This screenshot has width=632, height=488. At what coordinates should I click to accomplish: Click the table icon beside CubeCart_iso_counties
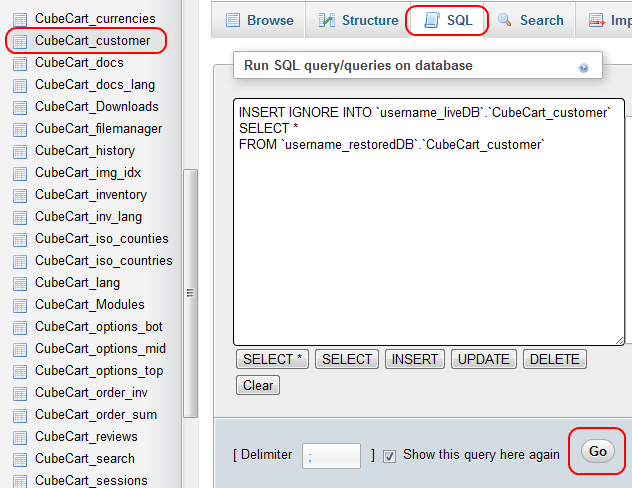pyautogui.click(x=20, y=239)
